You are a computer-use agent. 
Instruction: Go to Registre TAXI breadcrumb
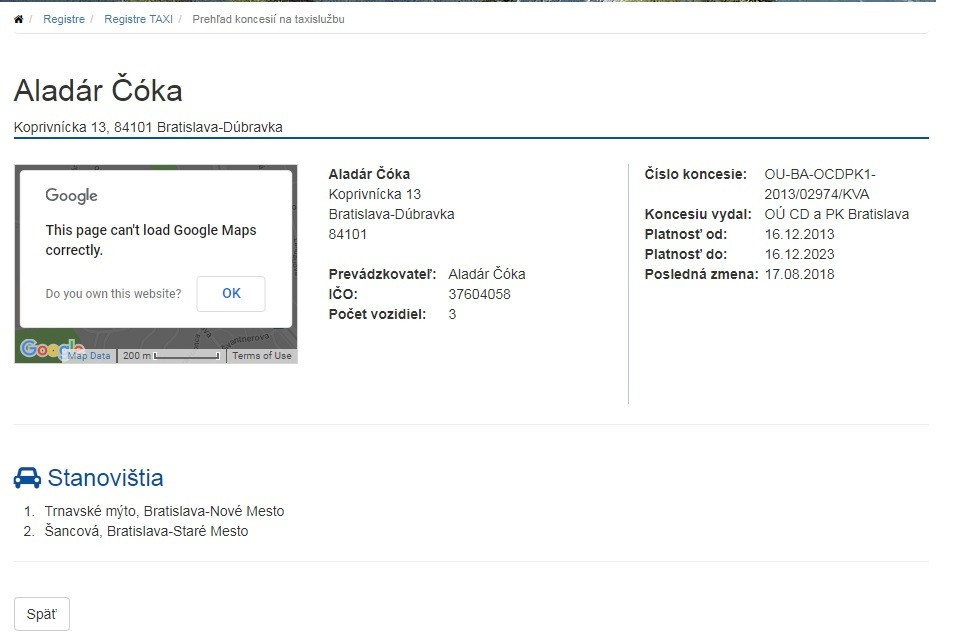coord(138,19)
